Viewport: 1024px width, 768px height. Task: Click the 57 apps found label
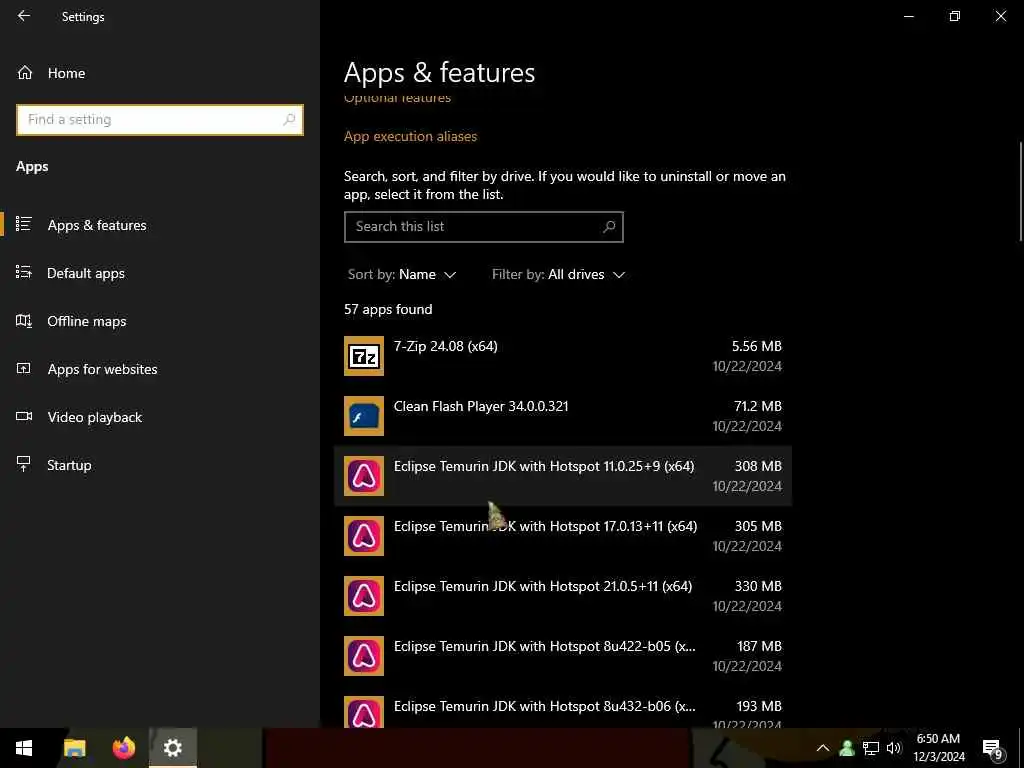pos(388,309)
